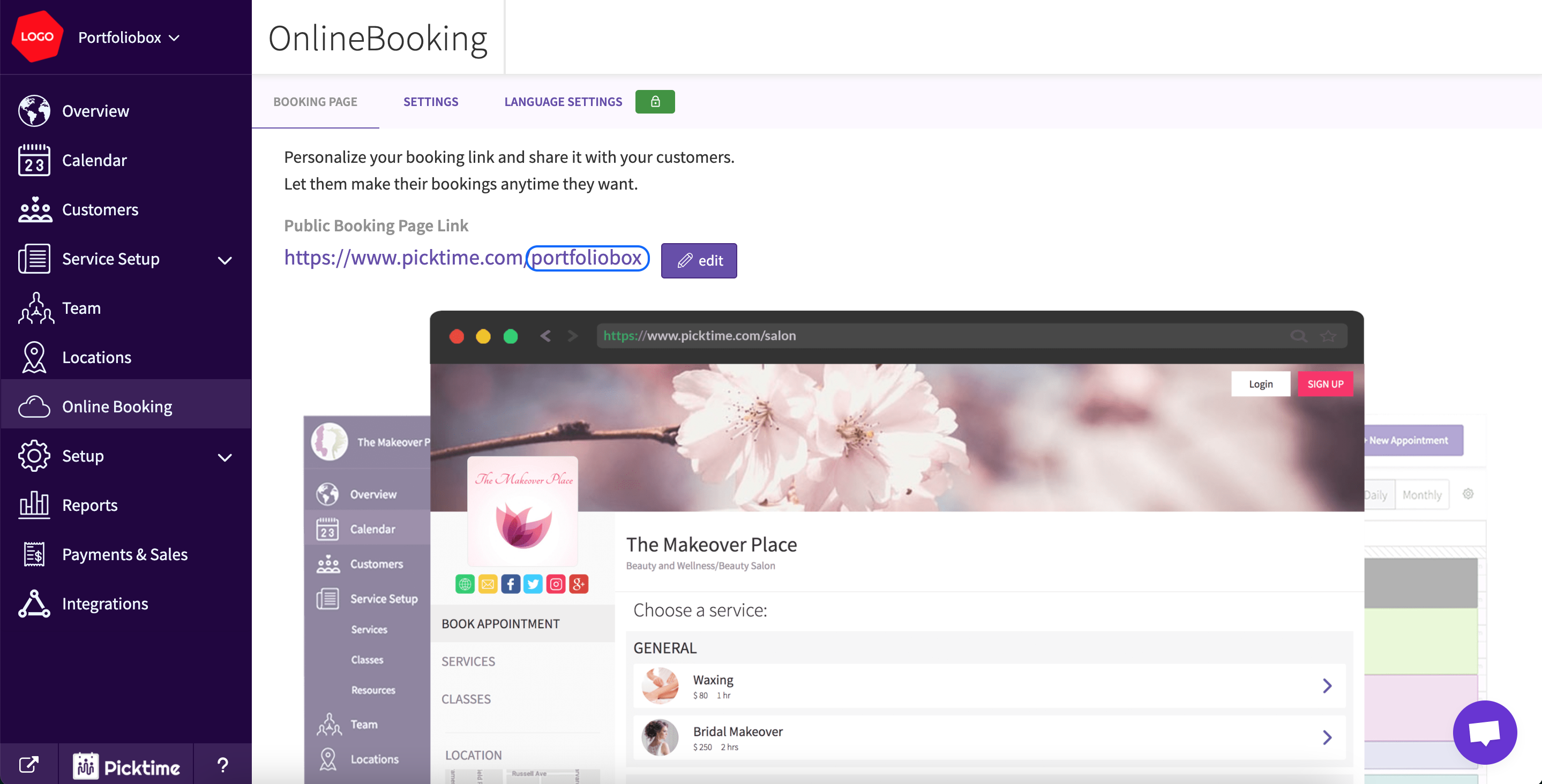
Task: Expand the Service Setup submenu
Action: 224,260
